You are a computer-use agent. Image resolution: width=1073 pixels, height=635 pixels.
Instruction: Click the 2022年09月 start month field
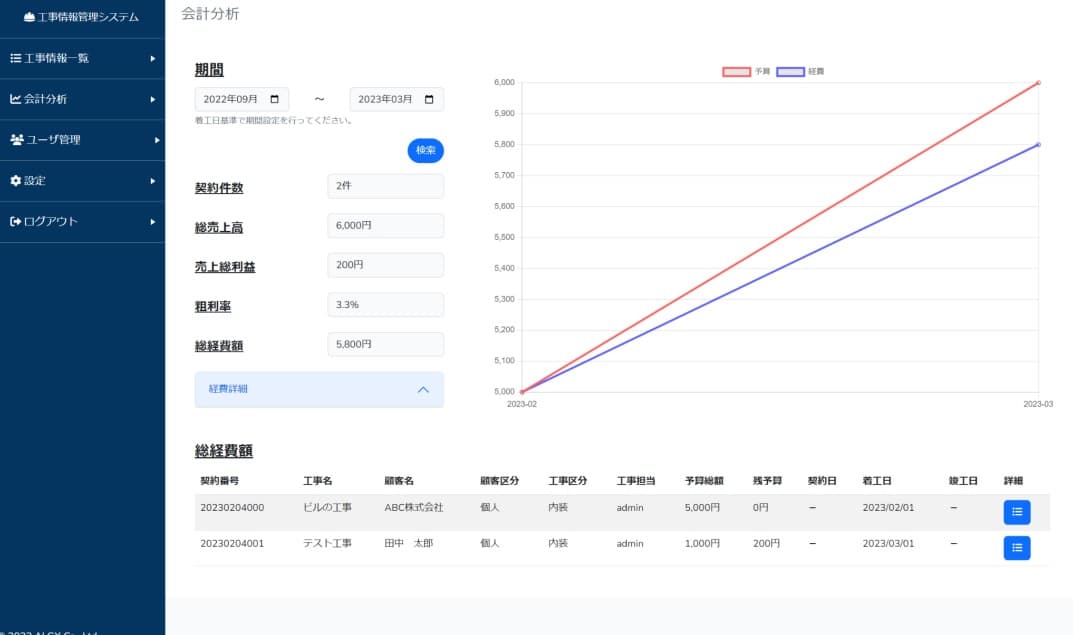242,99
